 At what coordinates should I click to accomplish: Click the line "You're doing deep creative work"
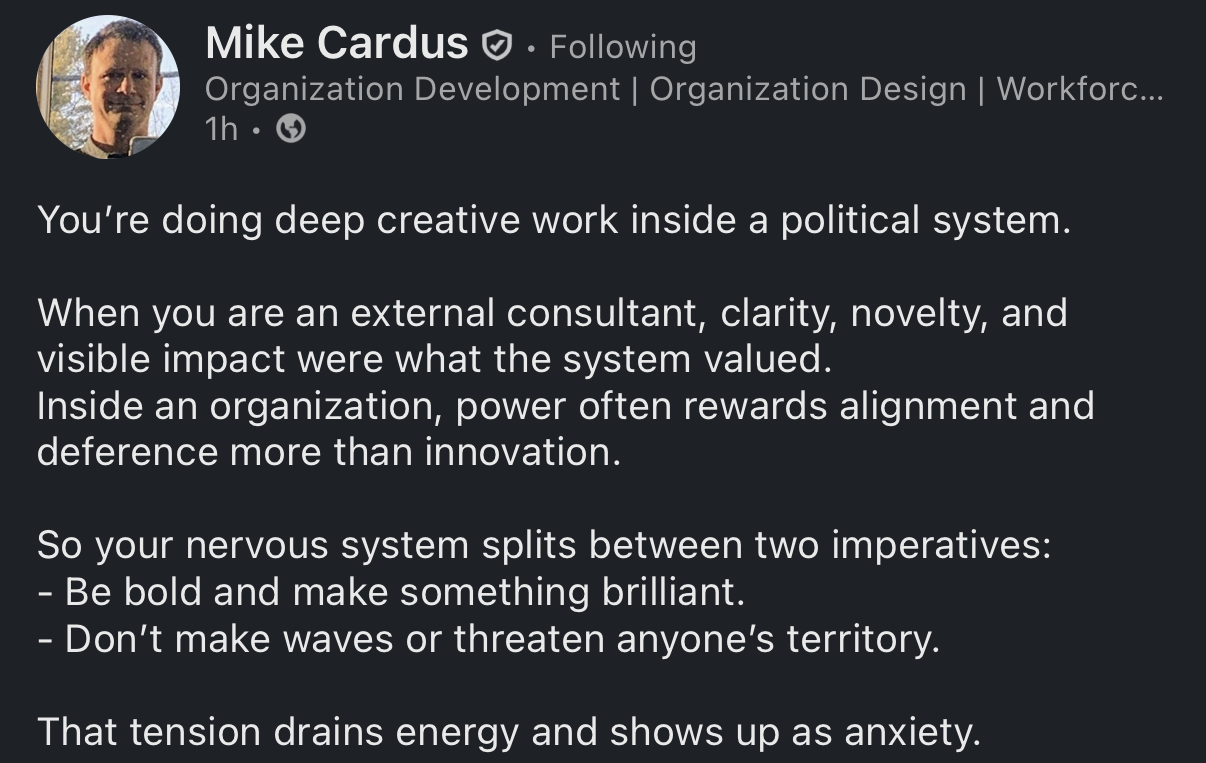click(x=553, y=220)
